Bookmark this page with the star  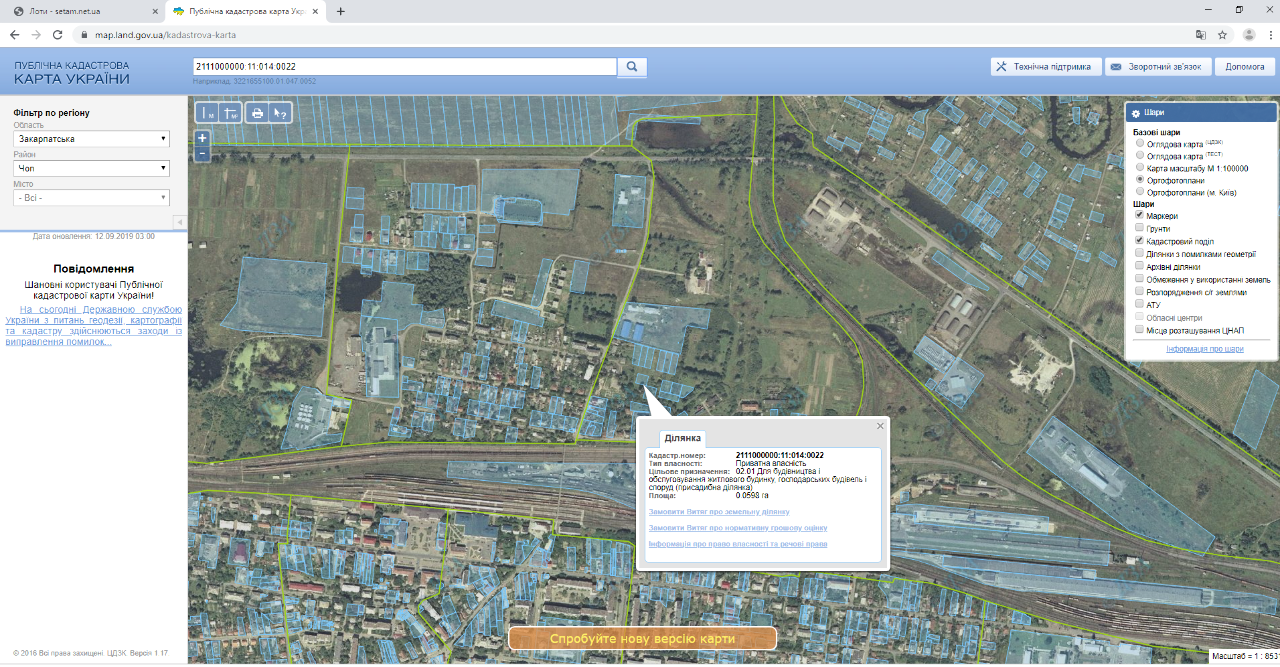[x=1222, y=34]
